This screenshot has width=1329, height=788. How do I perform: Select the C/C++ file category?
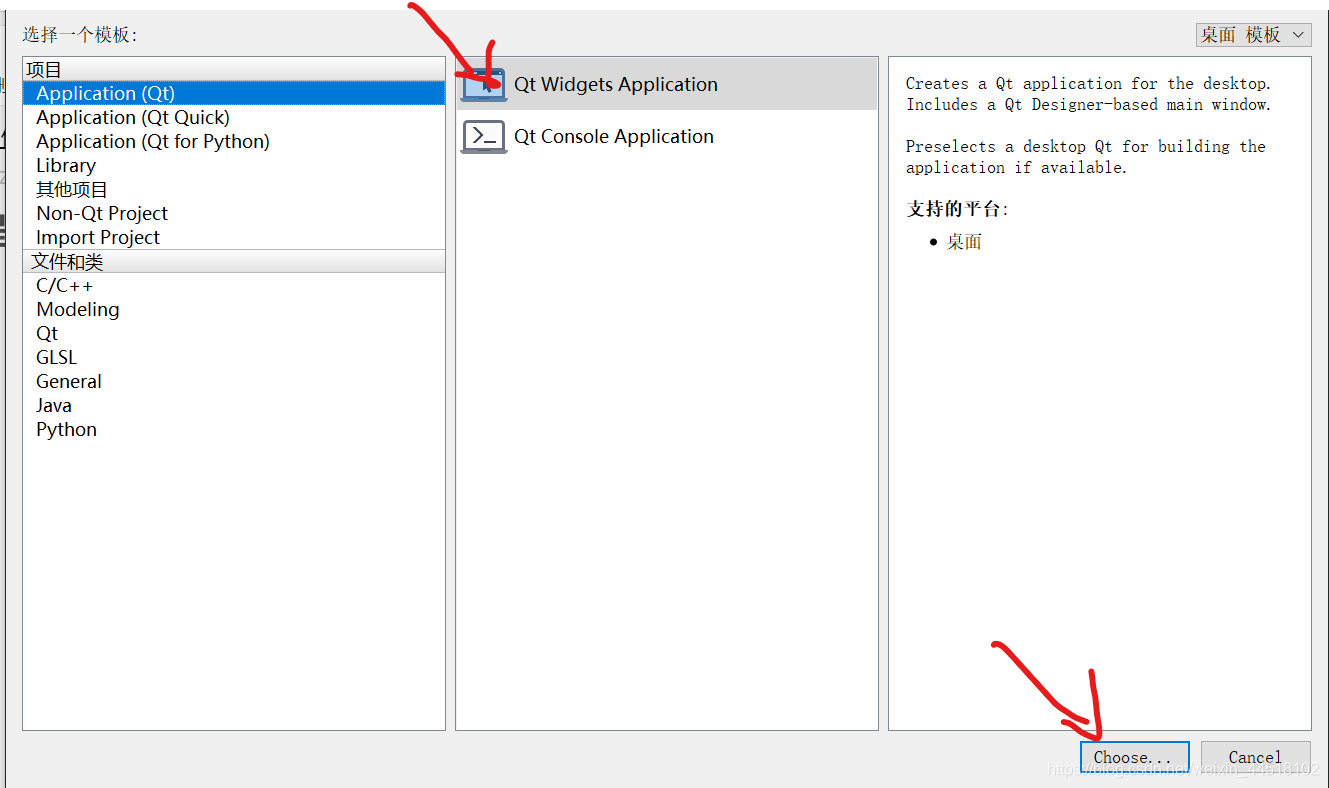click(x=234, y=285)
